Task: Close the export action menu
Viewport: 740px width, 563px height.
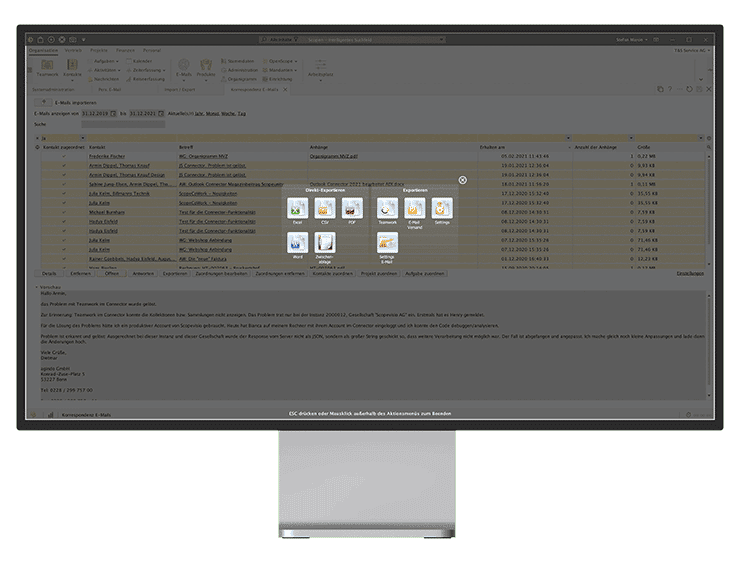Action: point(462,180)
